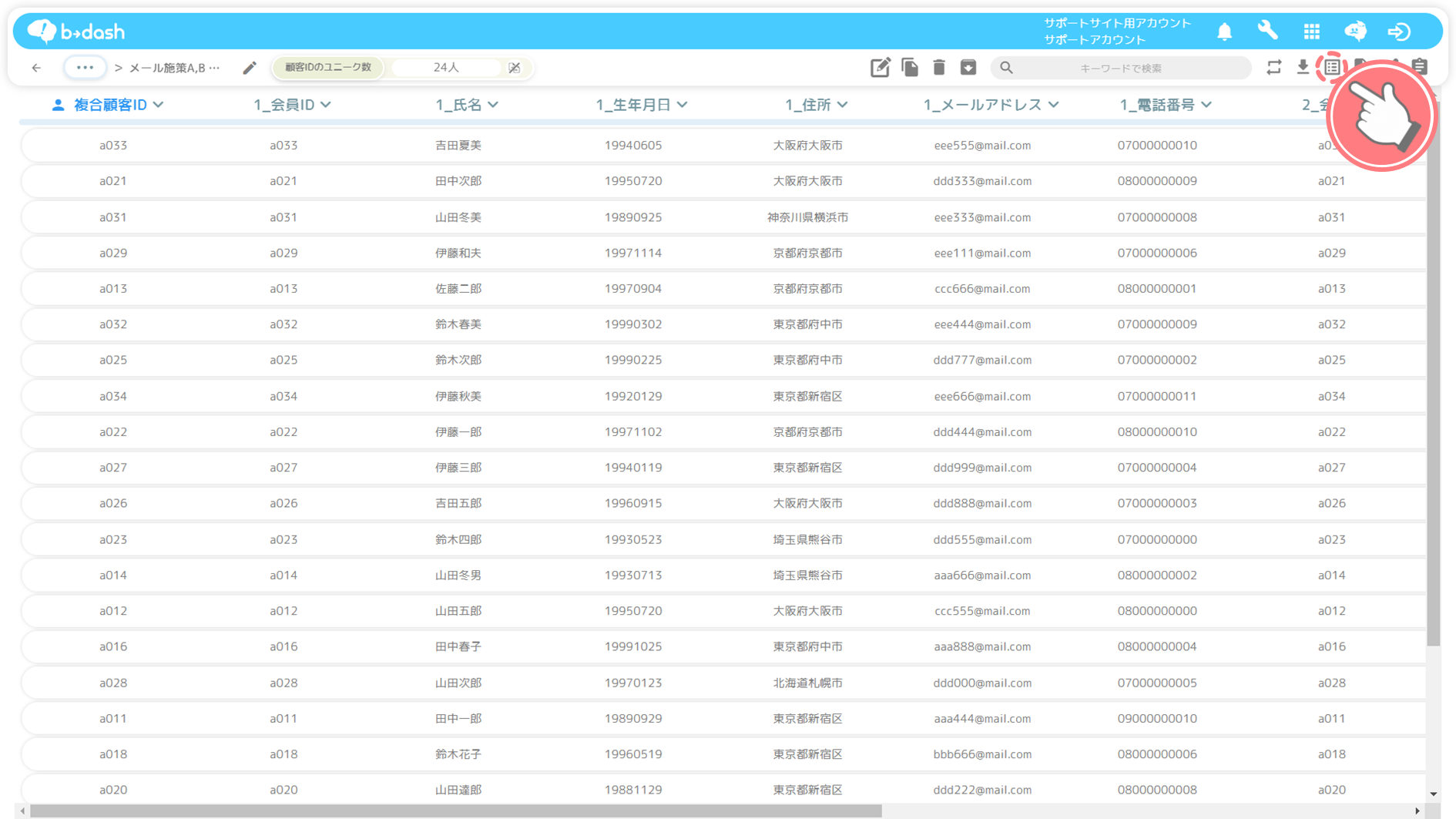The height and width of the screenshot is (819, 1456).
Task: Click the b→dash logo
Action: click(75, 32)
